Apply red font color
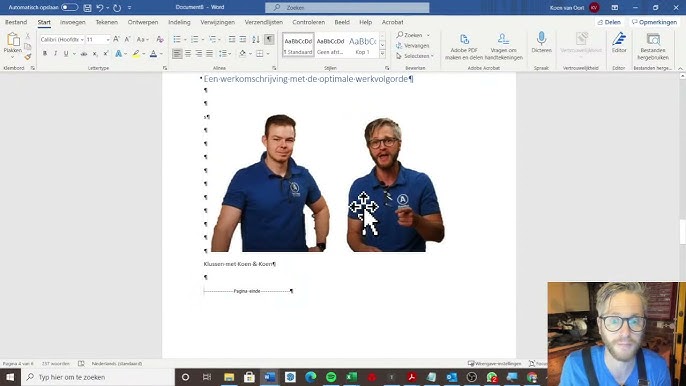The height and width of the screenshot is (386, 686). pos(154,53)
